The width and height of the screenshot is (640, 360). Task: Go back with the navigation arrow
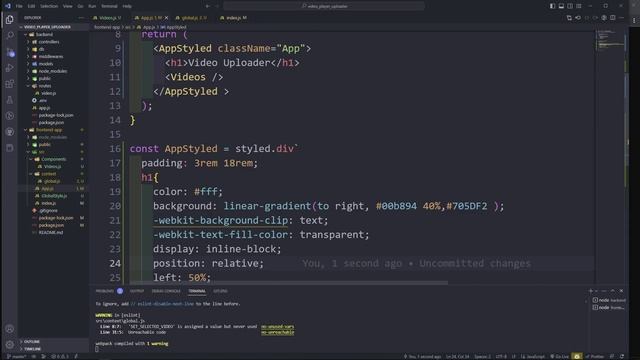tap(207, 6)
